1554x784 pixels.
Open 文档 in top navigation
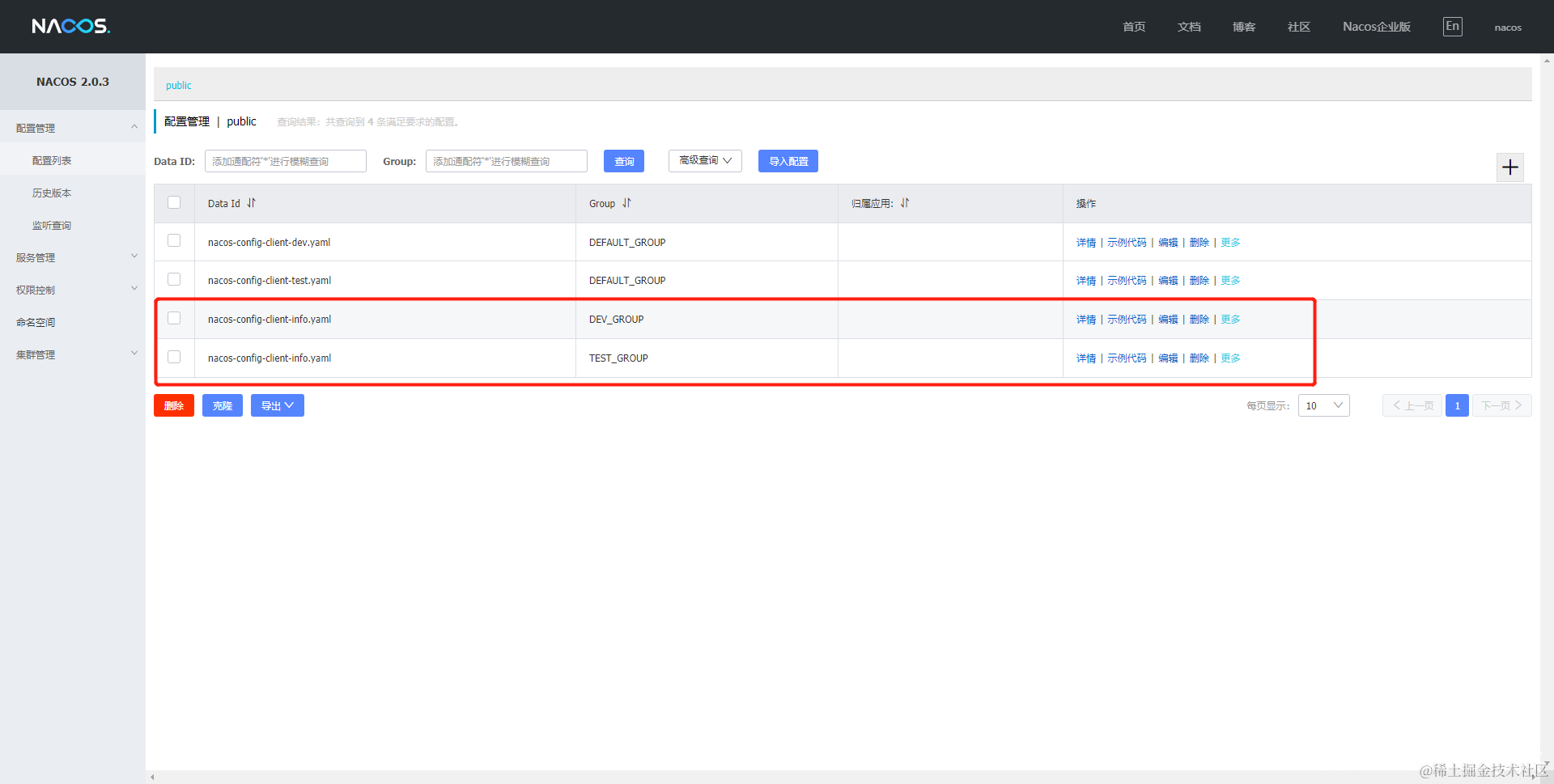tap(1189, 27)
